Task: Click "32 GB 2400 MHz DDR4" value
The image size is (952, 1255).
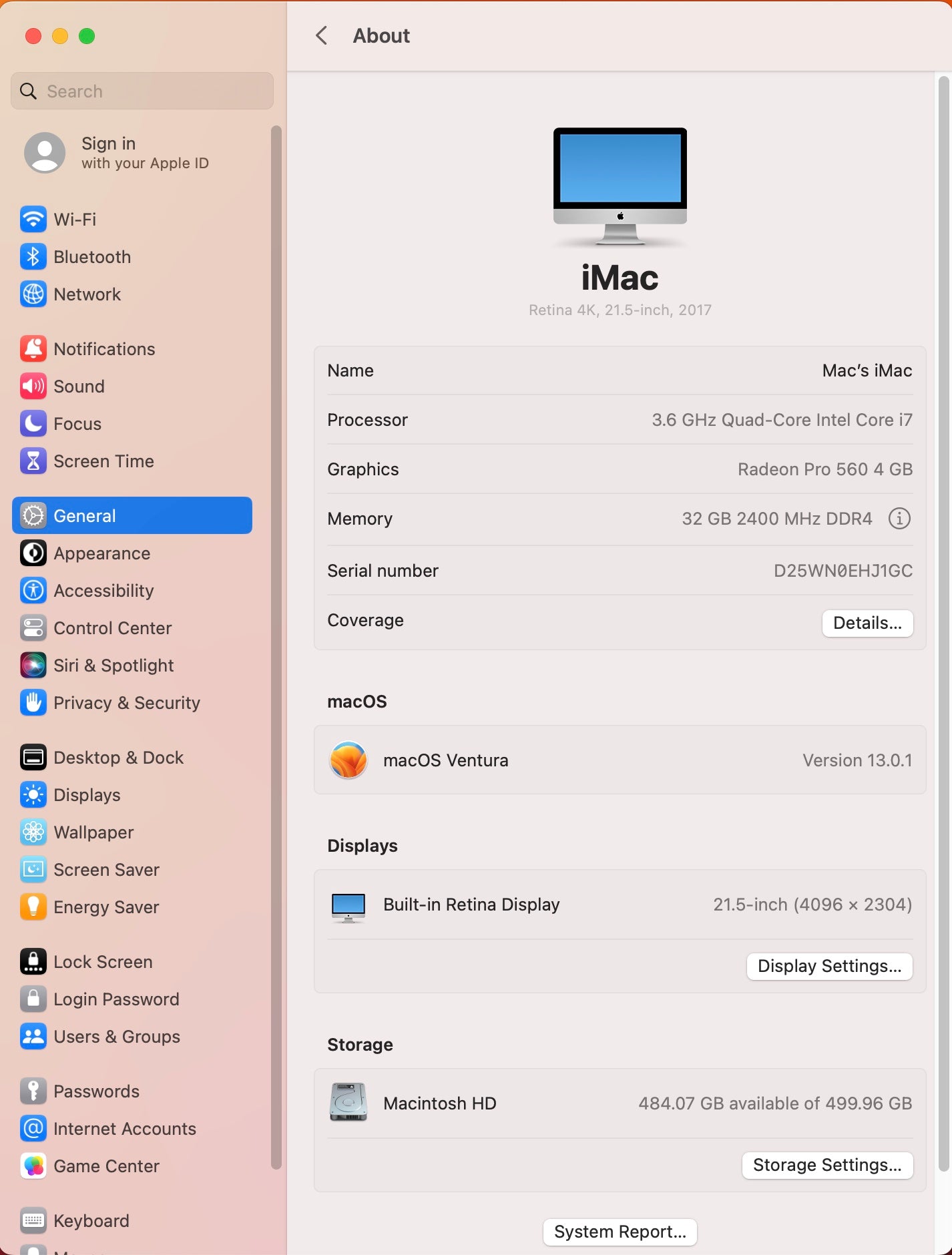Action: pyautogui.click(x=777, y=519)
